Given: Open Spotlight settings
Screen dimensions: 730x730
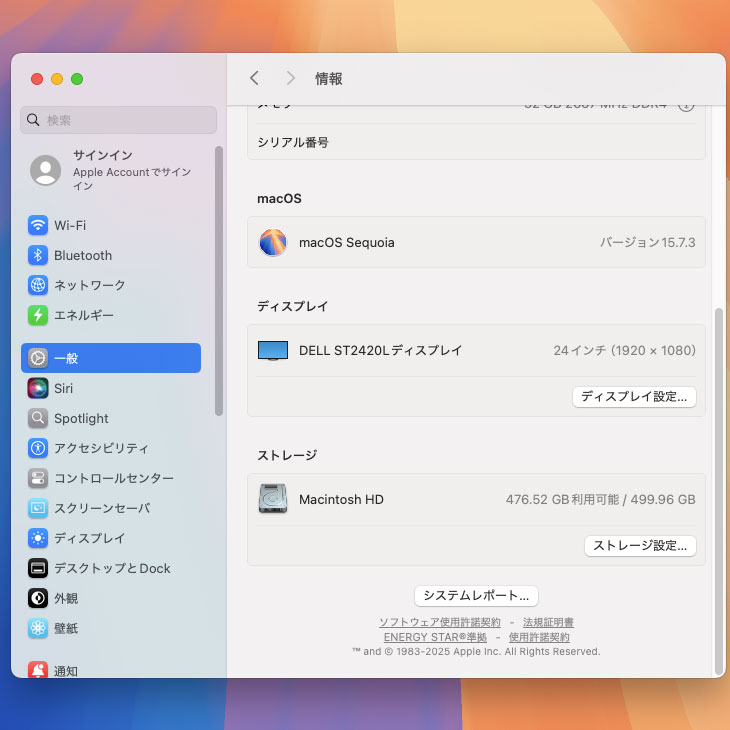Looking at the screenshot, I should (x=81, y=418).
